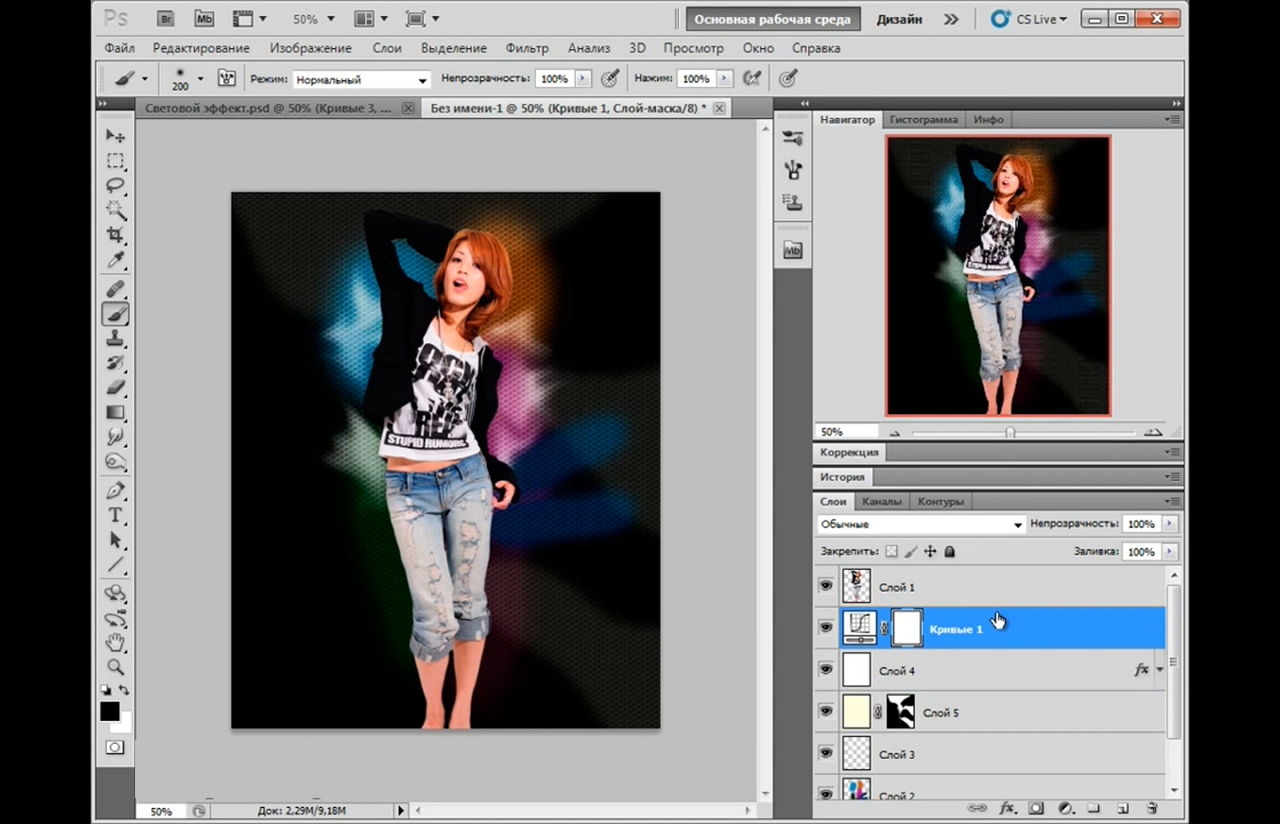The image size is (1280, 824).
Task: Open the brush preset picker arrow
Action: 200,78
